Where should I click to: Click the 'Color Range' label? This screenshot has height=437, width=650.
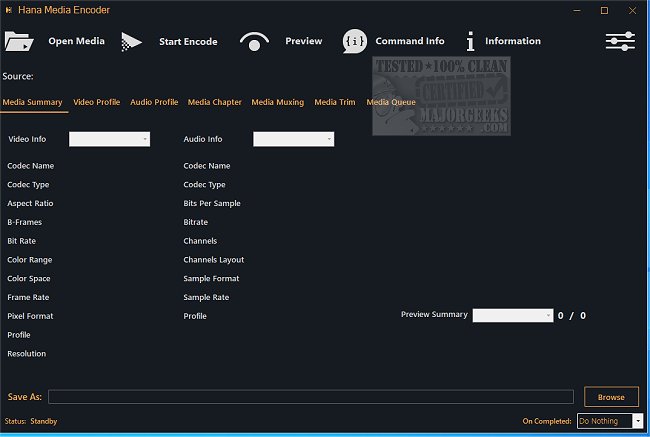tap(29, 260)
